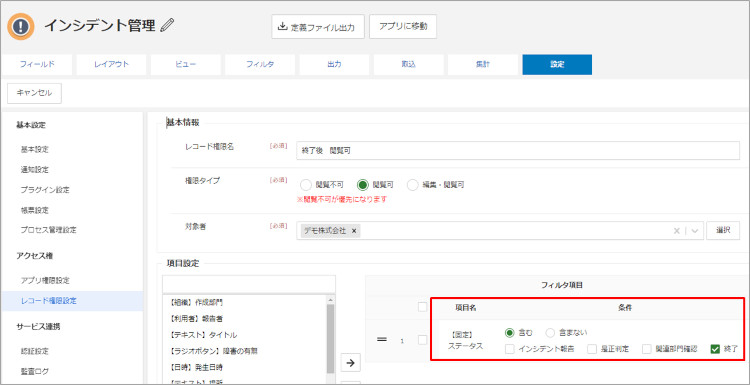Remove the デモ株式会社 tag

354,231
